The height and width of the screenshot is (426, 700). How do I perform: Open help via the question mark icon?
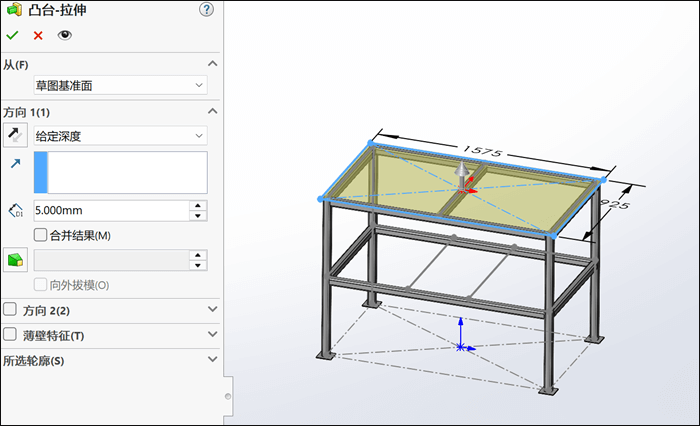pyautogui.click(x=206, y=9)
